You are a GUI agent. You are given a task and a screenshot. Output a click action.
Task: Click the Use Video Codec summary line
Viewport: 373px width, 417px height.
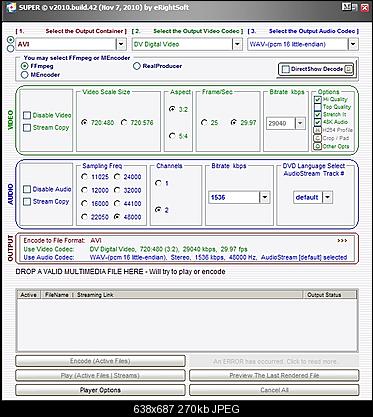[x=135, y=249]
